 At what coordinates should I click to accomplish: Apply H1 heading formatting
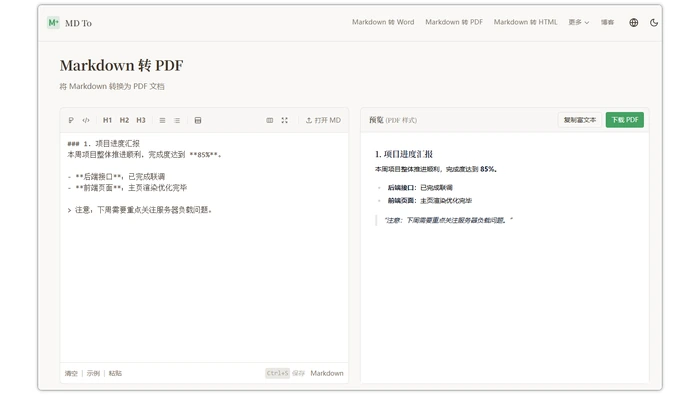(x=107, y=120)
